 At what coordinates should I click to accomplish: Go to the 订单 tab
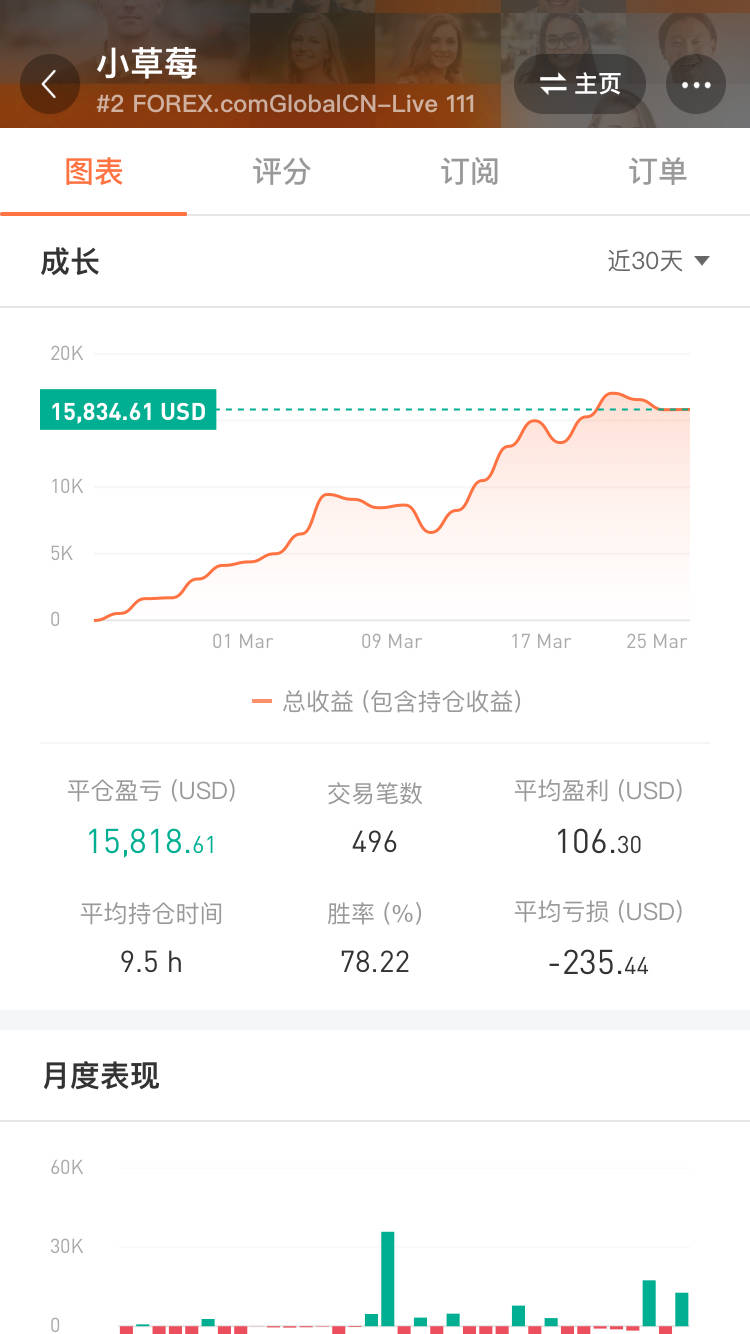tap(657, 172)
